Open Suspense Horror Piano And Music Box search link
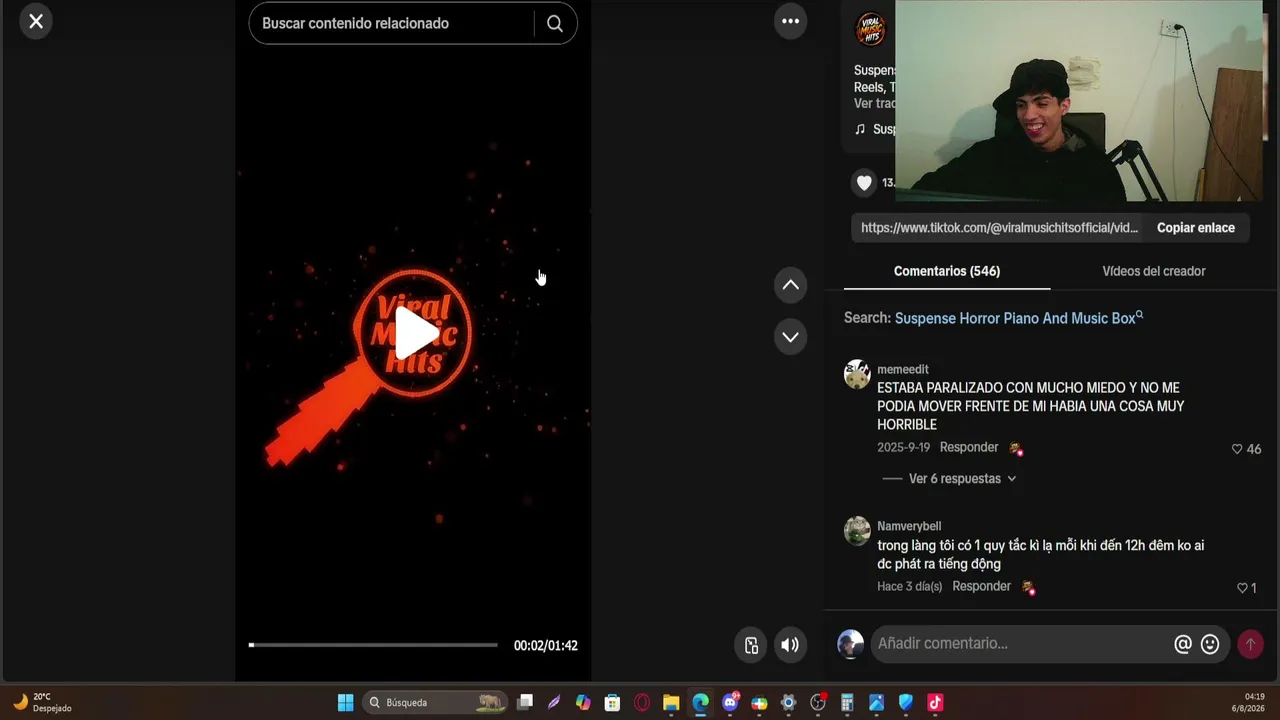This screenshot has width=1280, height=720. point(1019,318)
